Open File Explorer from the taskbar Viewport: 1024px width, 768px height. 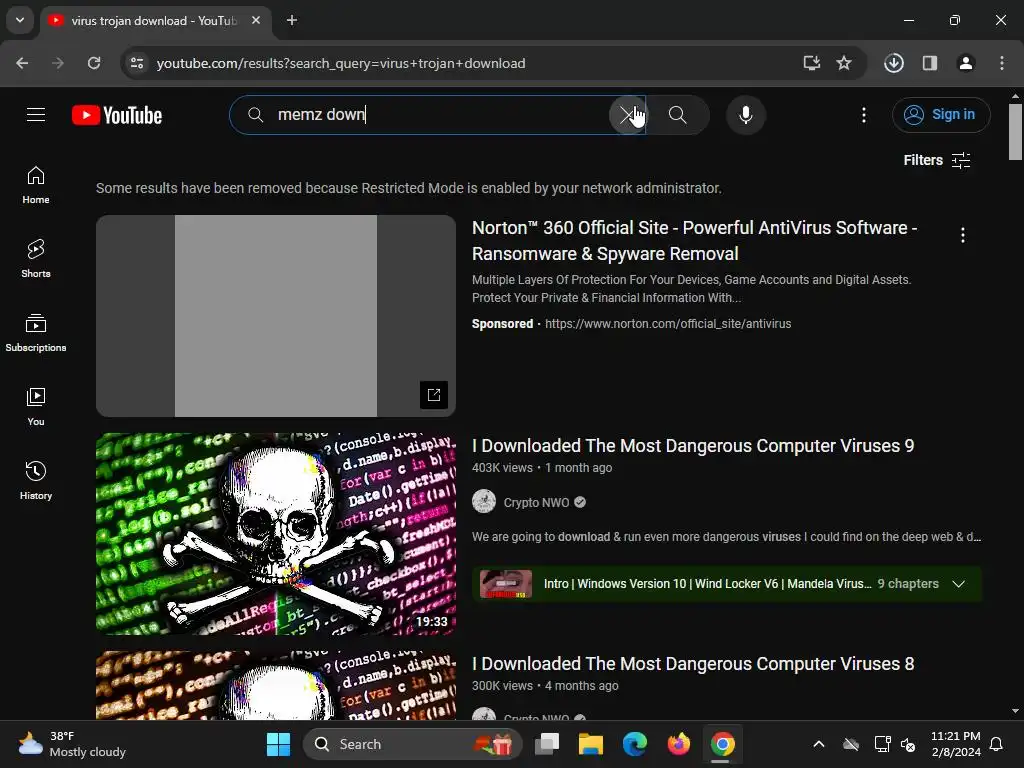591,744
